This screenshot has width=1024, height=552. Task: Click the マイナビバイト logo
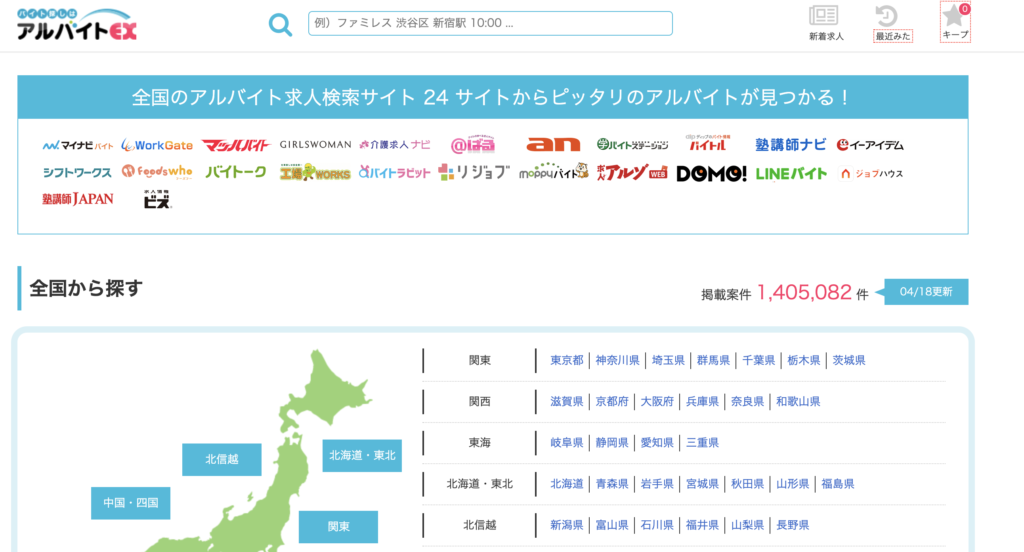(x=78, y=145)
